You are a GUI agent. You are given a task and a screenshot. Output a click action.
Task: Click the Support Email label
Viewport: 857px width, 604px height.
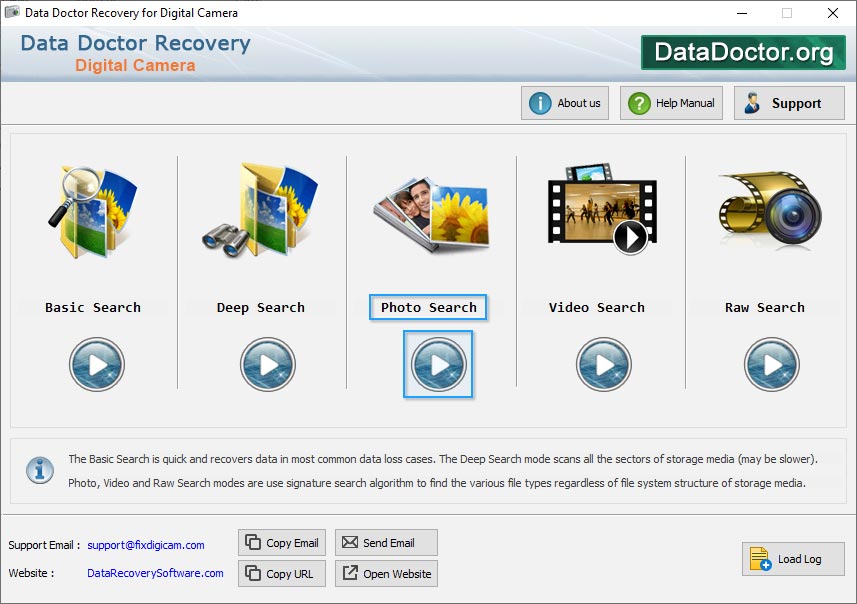[x=44, y=545]
